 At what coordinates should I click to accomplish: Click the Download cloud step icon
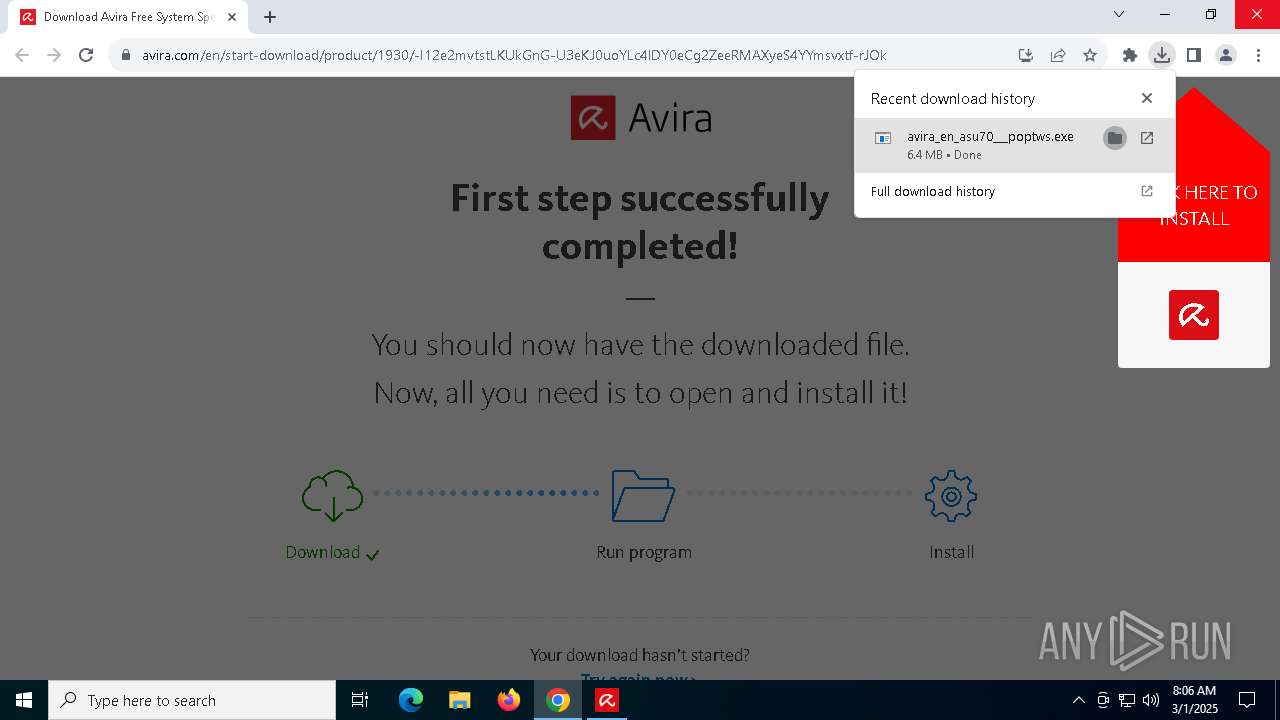click(x=332, y=495)
